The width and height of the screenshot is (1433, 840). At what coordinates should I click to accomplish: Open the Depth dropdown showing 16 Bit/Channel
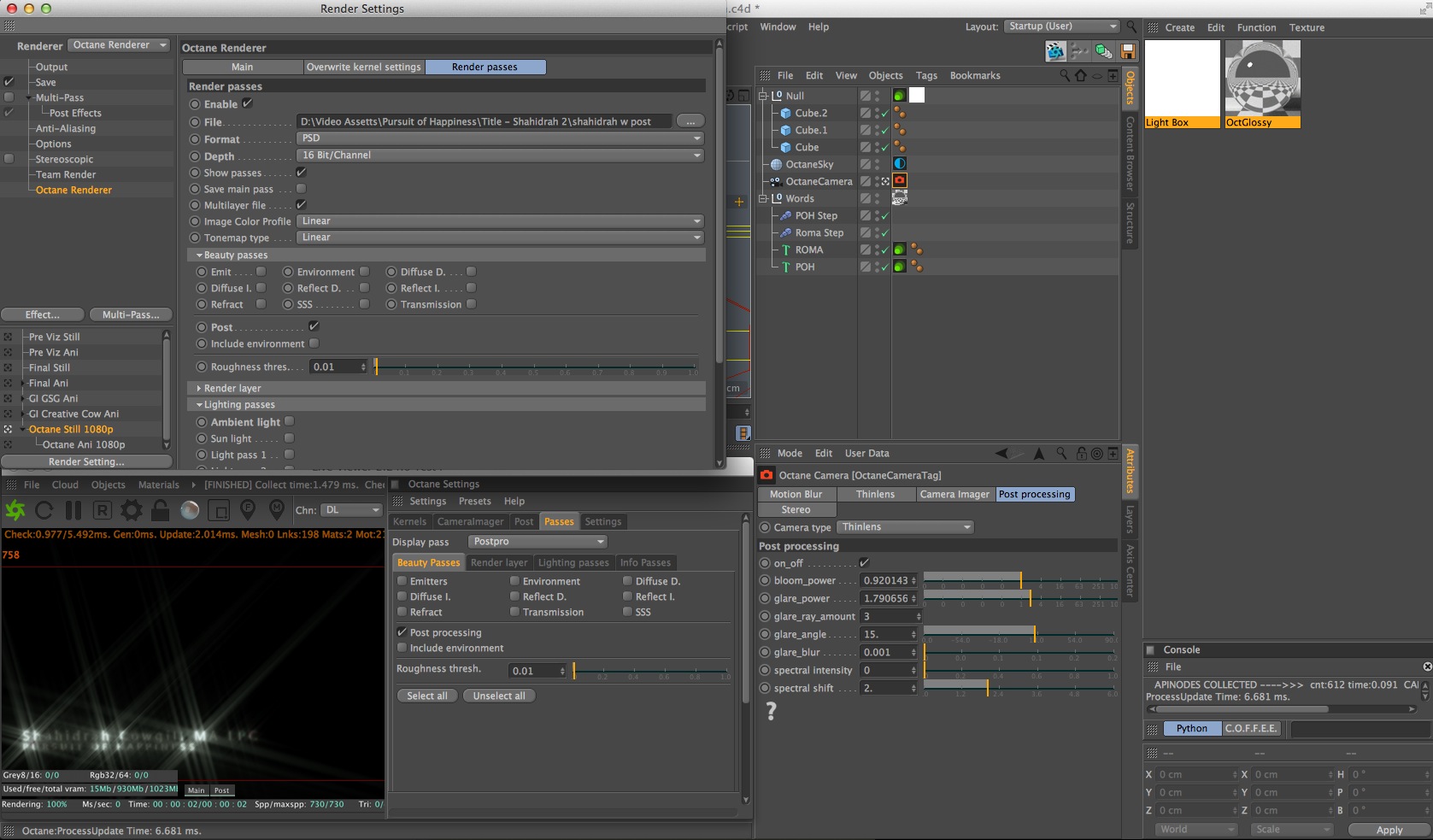coord(501,156)
